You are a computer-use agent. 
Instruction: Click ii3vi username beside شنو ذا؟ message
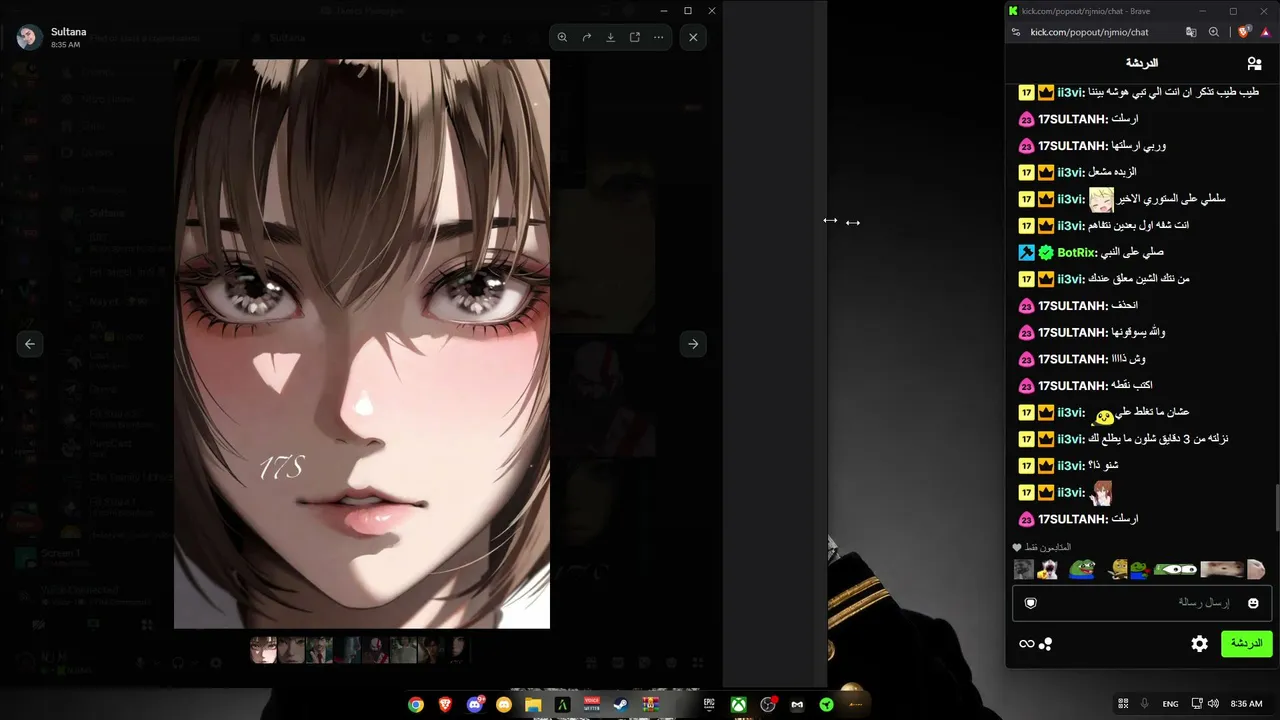click(x=1072, y=465)
